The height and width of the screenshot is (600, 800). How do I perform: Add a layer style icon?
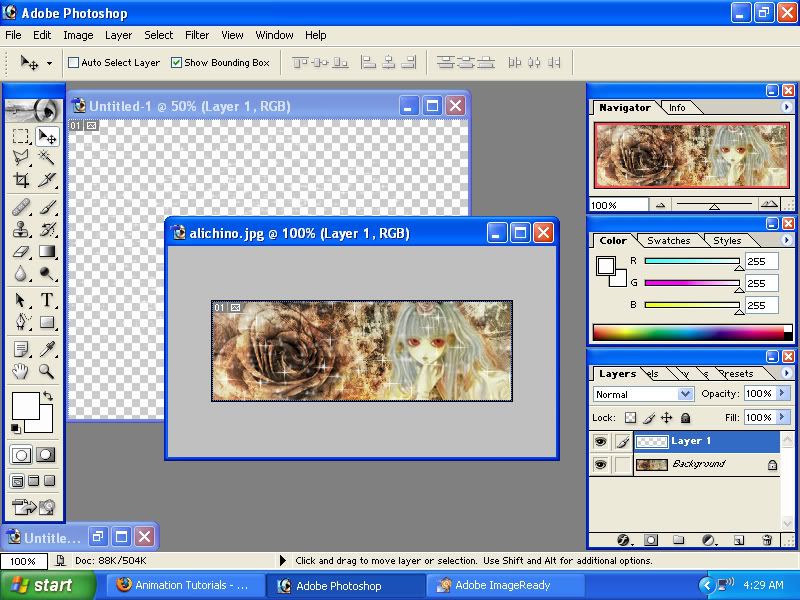tap(623, 540)
